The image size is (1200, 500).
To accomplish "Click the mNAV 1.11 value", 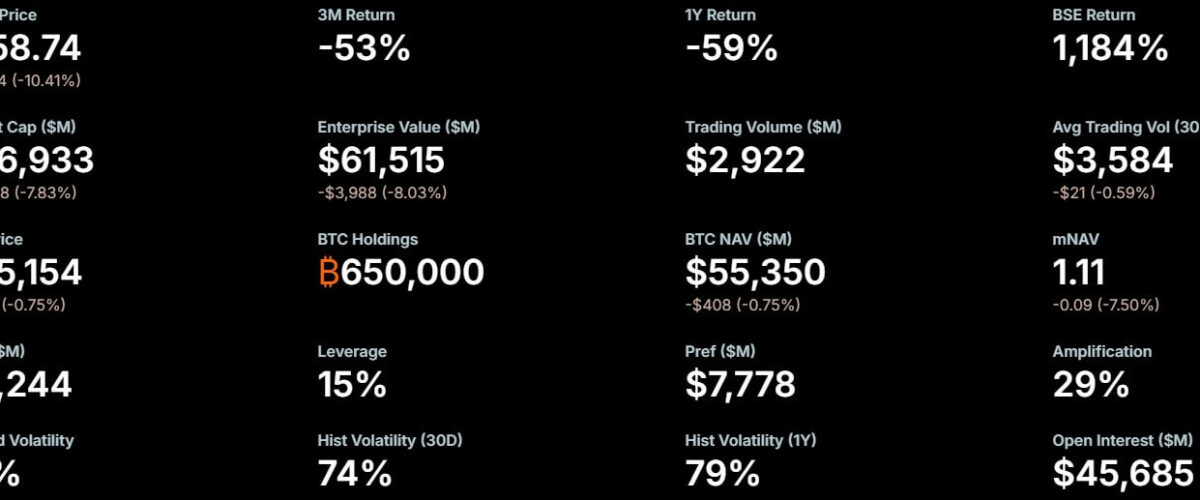I will (1078, 272).
